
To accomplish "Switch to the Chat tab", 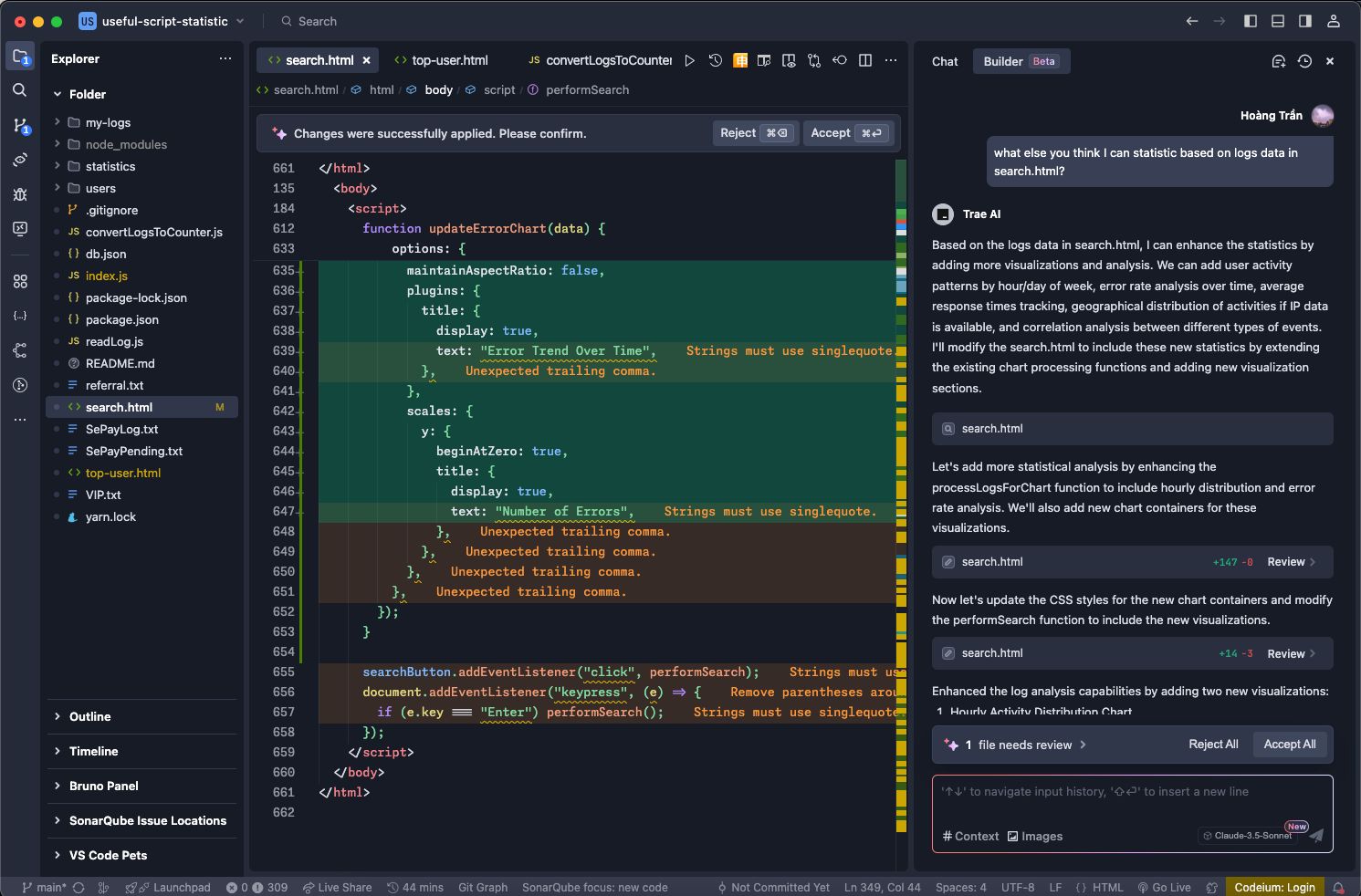I will pos(945,61).
